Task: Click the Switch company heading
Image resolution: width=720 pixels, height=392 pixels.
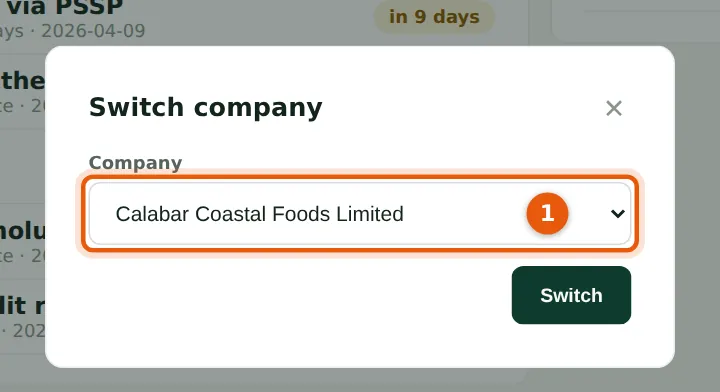Action: click(205, 108)
